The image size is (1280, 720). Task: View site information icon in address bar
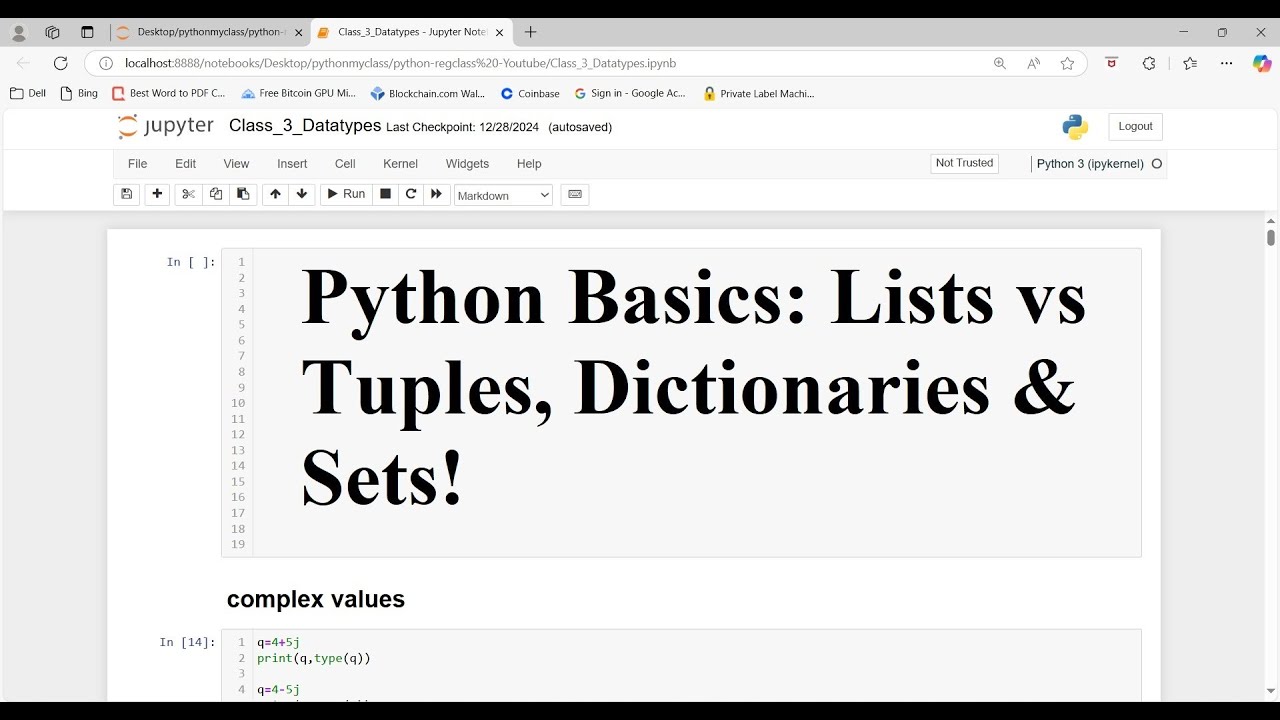click(106, 63)
